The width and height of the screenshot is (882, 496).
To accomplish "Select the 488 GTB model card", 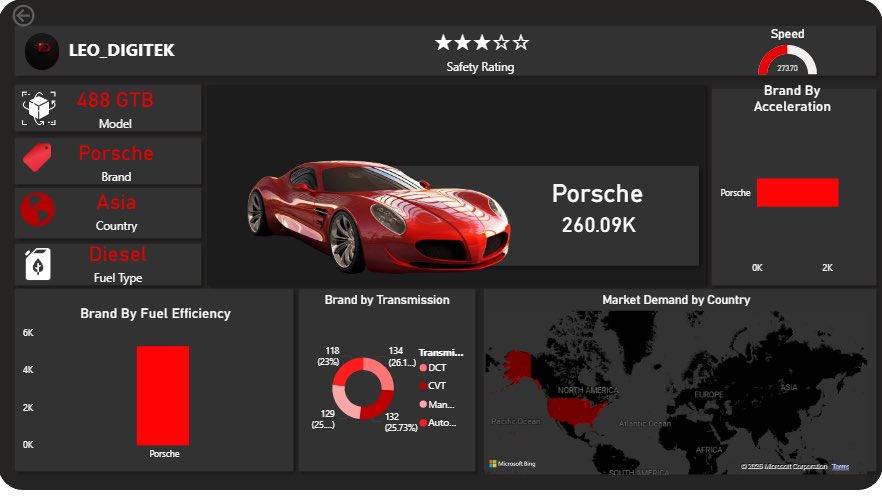I will click(x=108, y=109).
